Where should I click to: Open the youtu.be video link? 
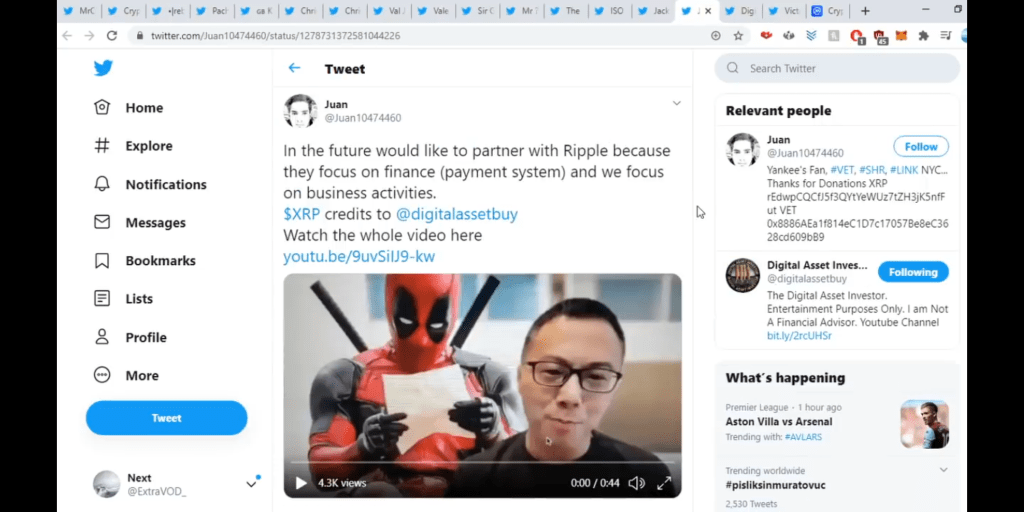pyautogui.click(x=359, y=257)
